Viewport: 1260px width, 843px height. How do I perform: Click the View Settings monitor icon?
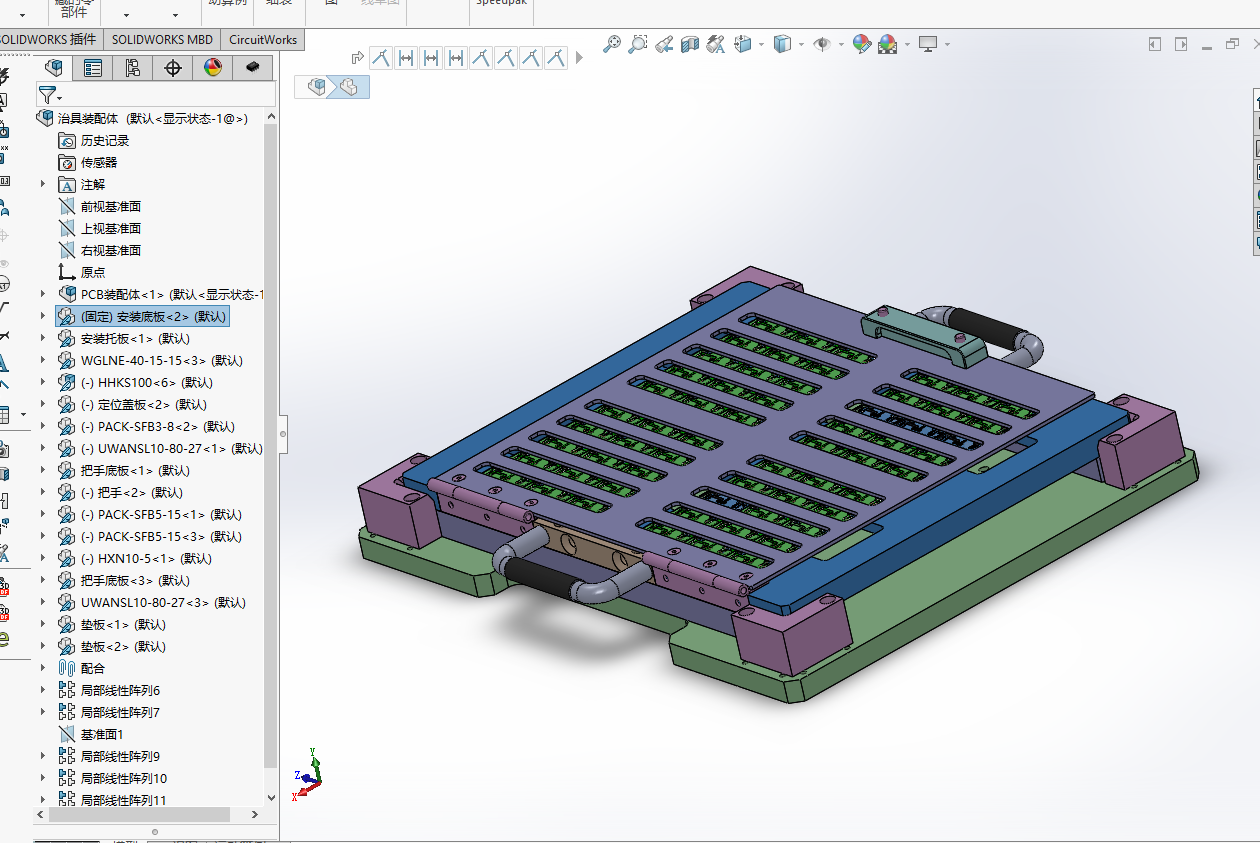coord(928,44)
